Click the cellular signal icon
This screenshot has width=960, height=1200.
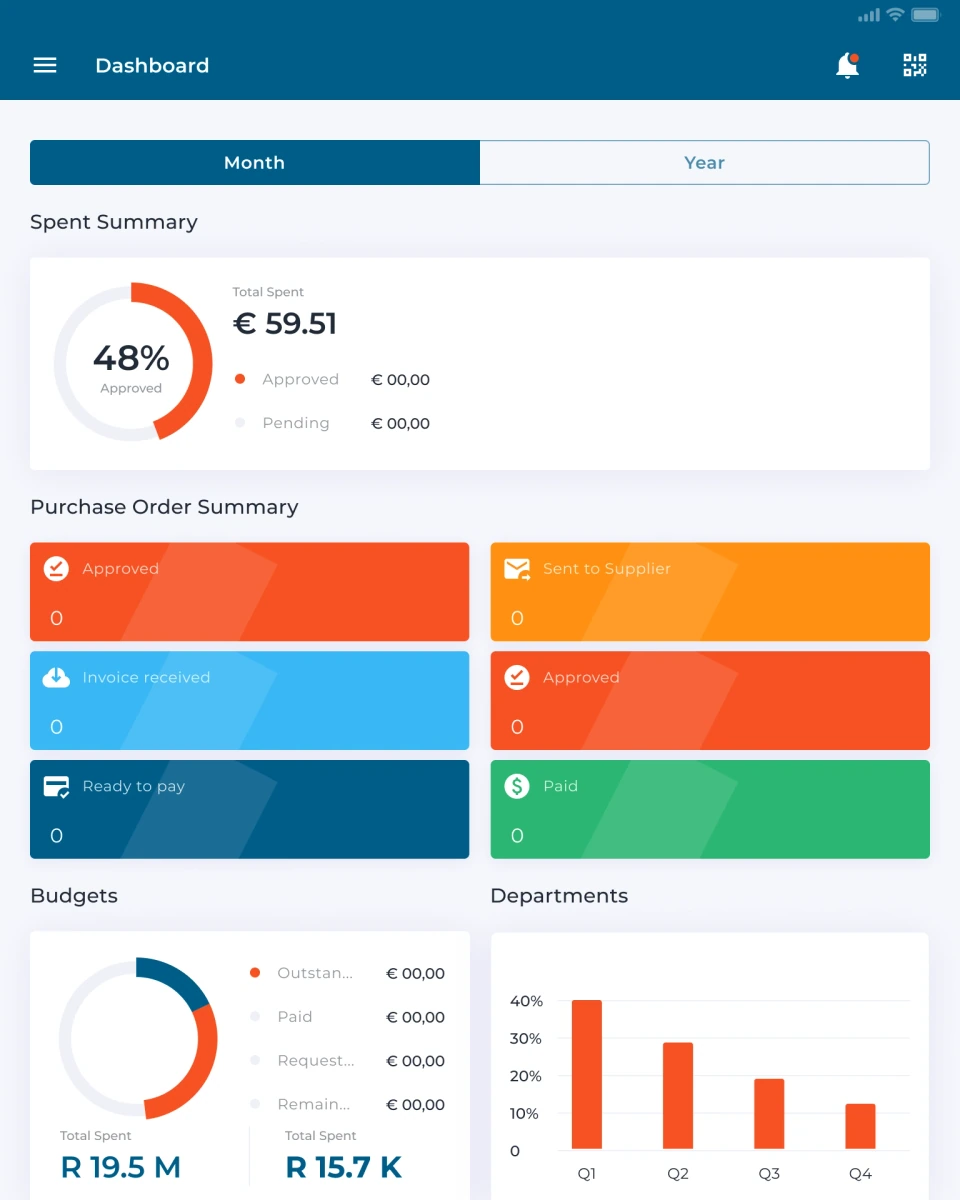pos(869,15)
